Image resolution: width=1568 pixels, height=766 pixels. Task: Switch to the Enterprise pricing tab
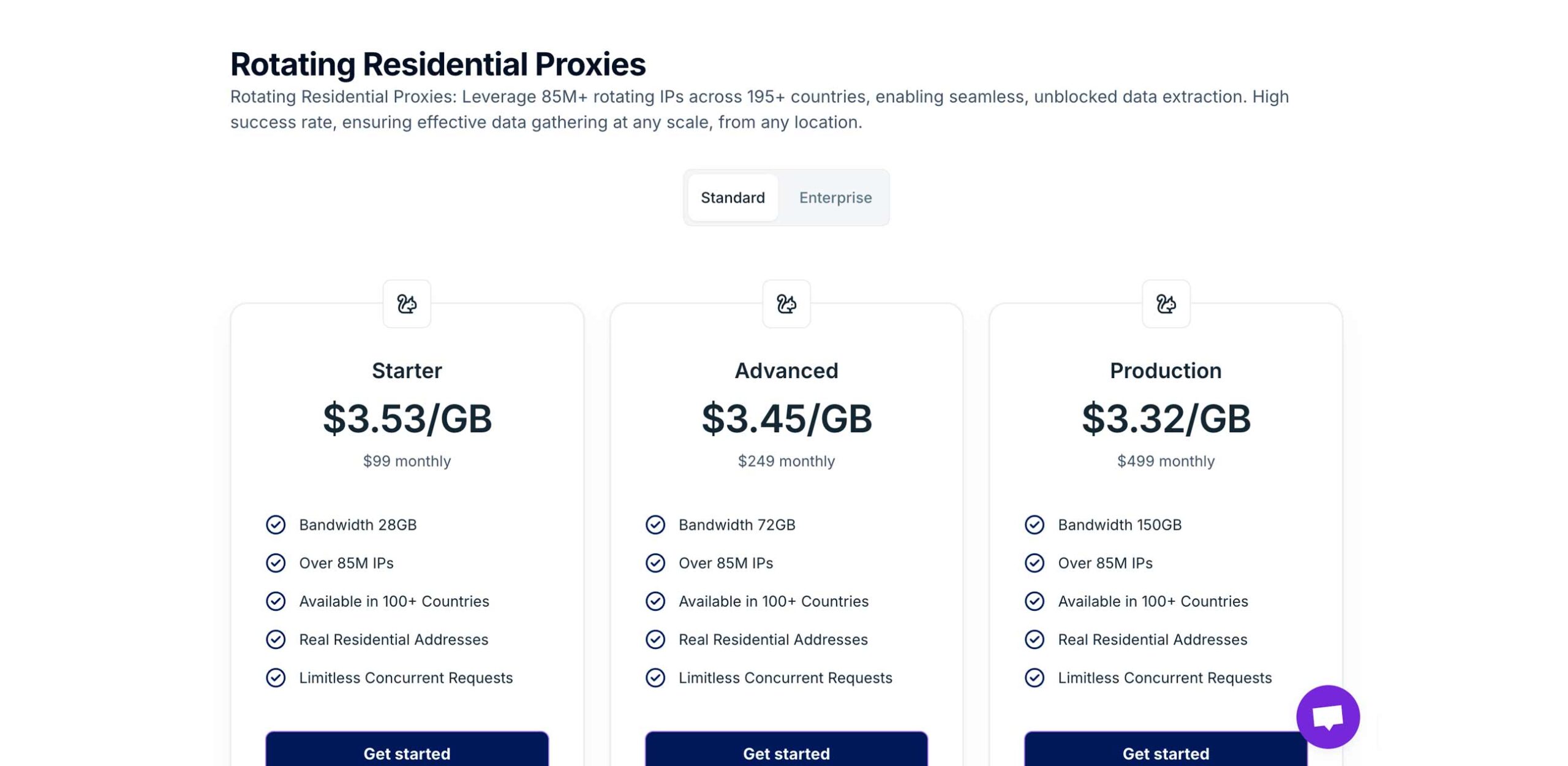(x=835, y=197)
